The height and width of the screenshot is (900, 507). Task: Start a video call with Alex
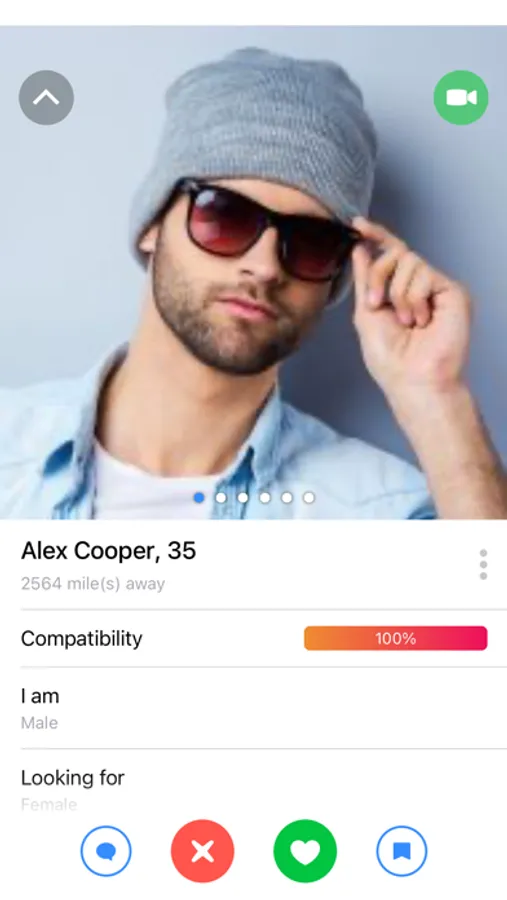tap(460, 98)
